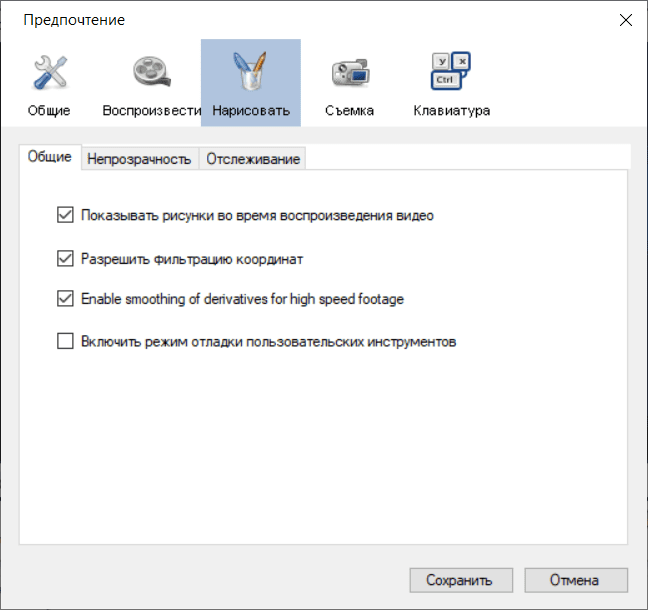Viewport: 648px width, 610px height.
Task: Disable the 'Разрешить фильтрацию координат' checkbox
Action: [66, 259]
